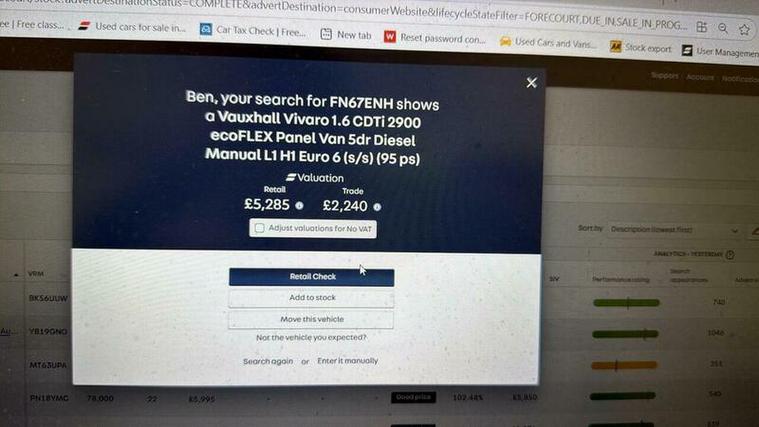759x427 pixels.
Task: Bookmark page with star icon
Action: click(744, 30)
